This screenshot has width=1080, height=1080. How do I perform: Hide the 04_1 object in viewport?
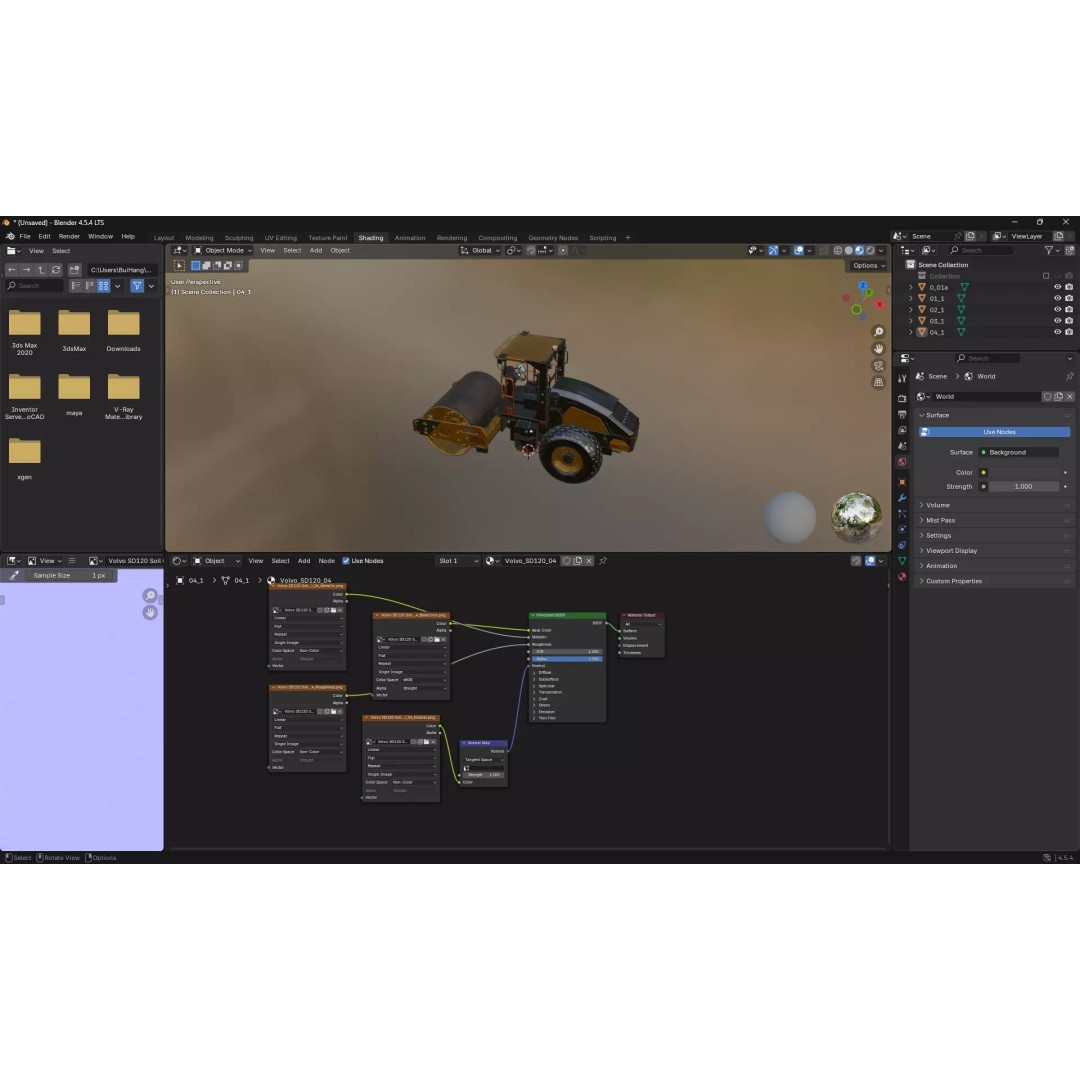pos(1057,332)
